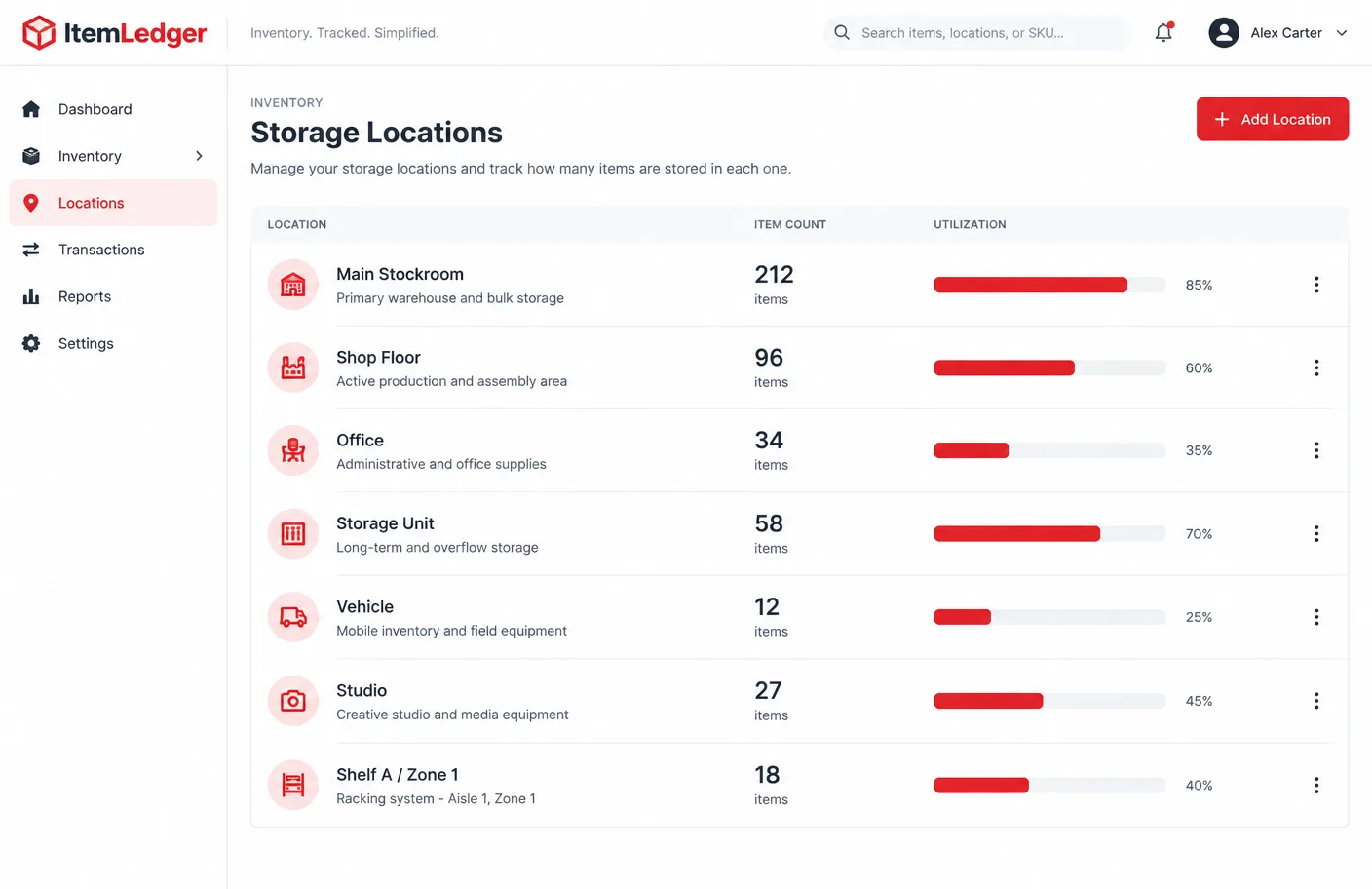The height and width of the screenshot is (889, 1372).
Task: Open Locations in the sidebar
Action: [x=113, y=203]
